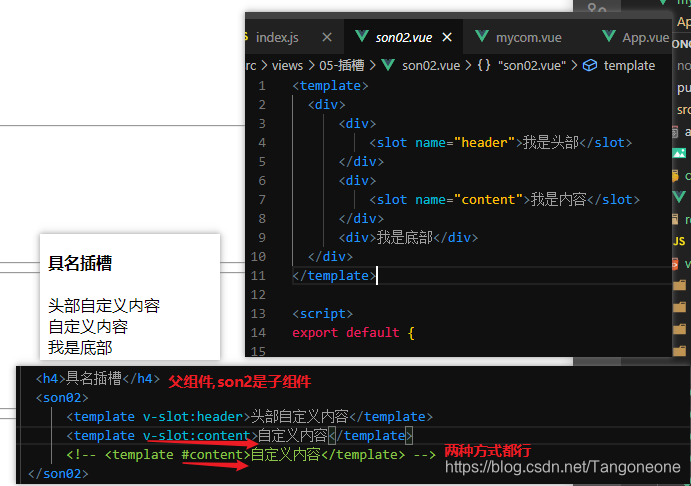Click template cube icon in breadcrumb
The width and height of the screenshot is (691, 486).
[x=590, y=66]
